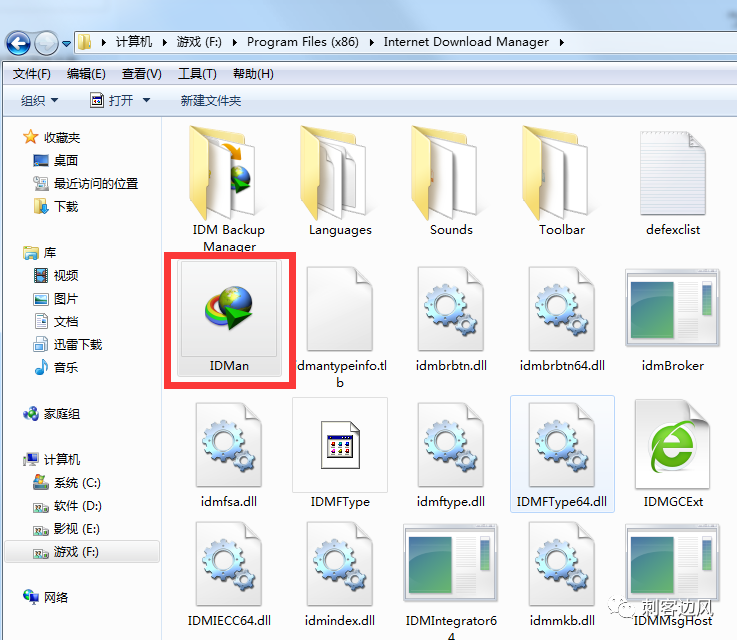Open 文档 library
Viewport: 737px width, 640px height.
coord(55,322)
